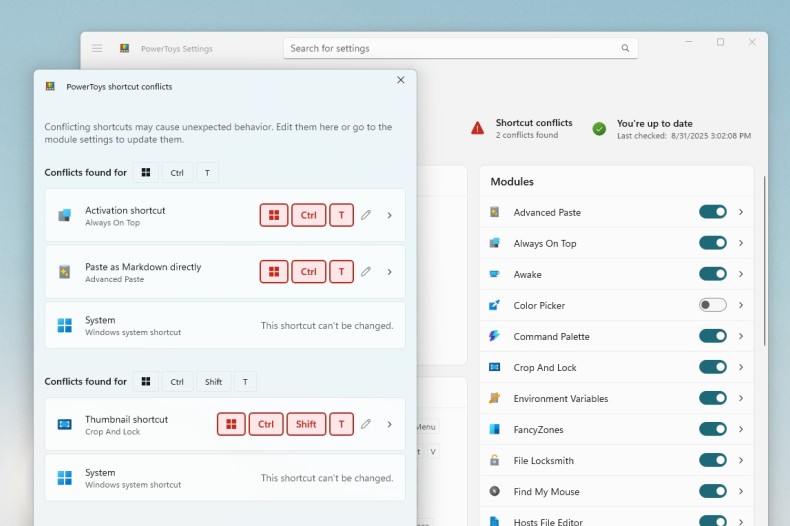Toggle Find My Mouse module off
790x526 pixels.
click(712, 491)
